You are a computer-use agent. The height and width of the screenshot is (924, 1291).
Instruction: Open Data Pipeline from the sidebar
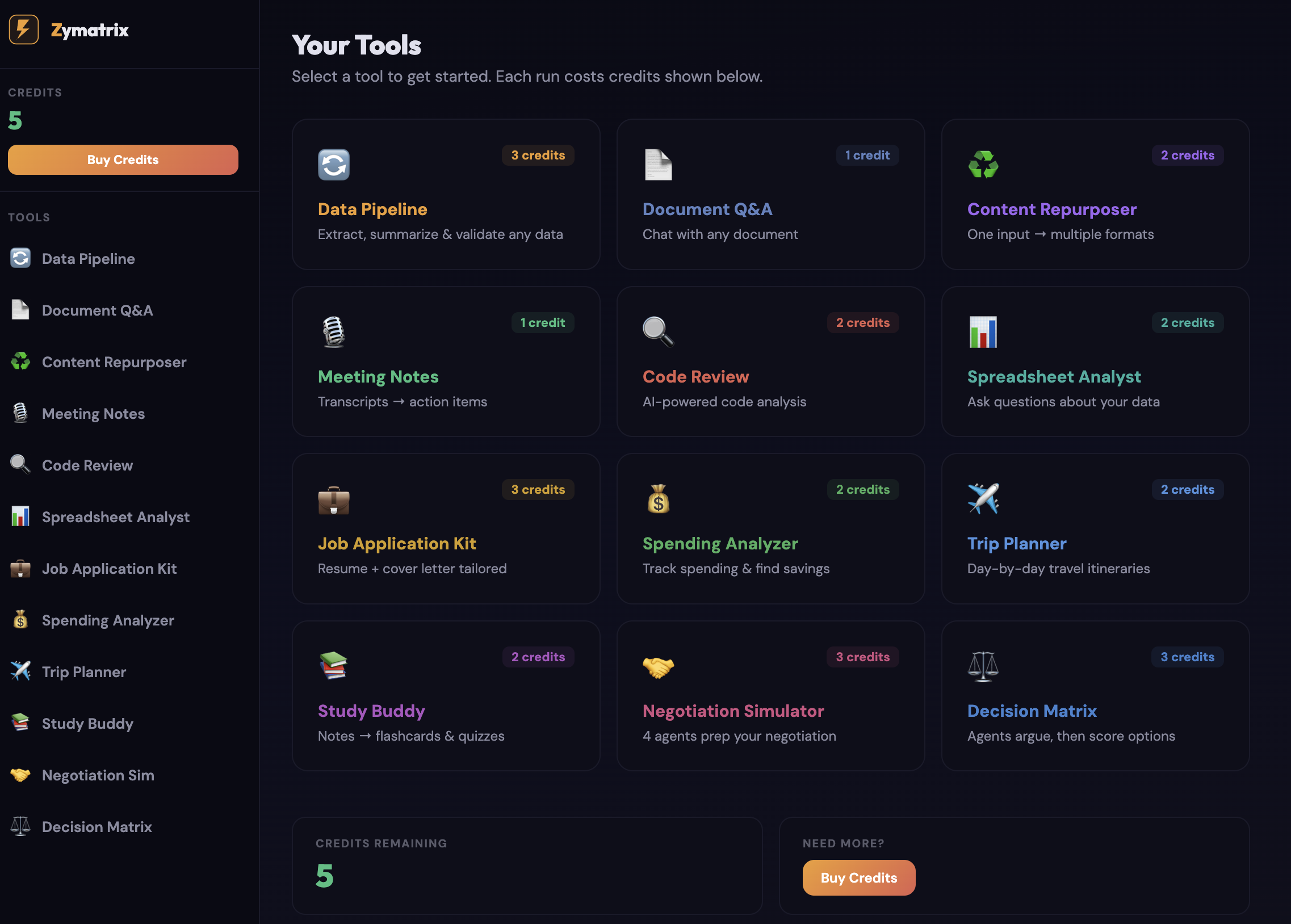pyautogui.click(x=88, y=259)
